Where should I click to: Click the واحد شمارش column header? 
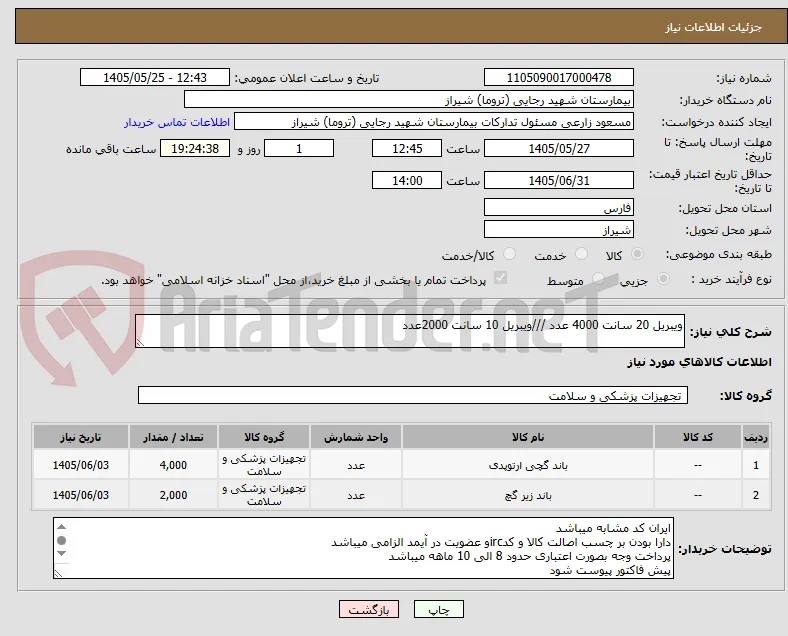[x=356, y=437]
